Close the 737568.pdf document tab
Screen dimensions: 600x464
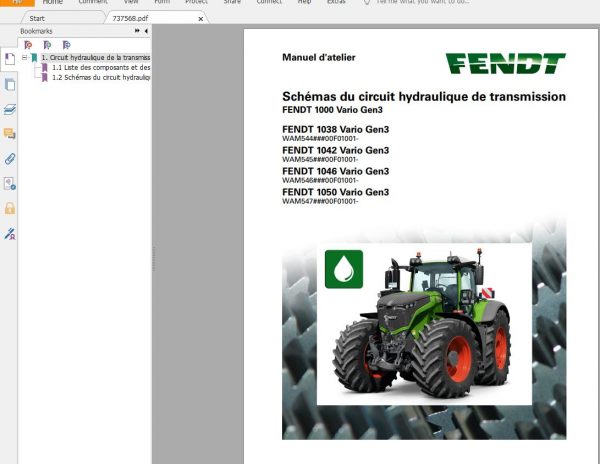[201, 19]
